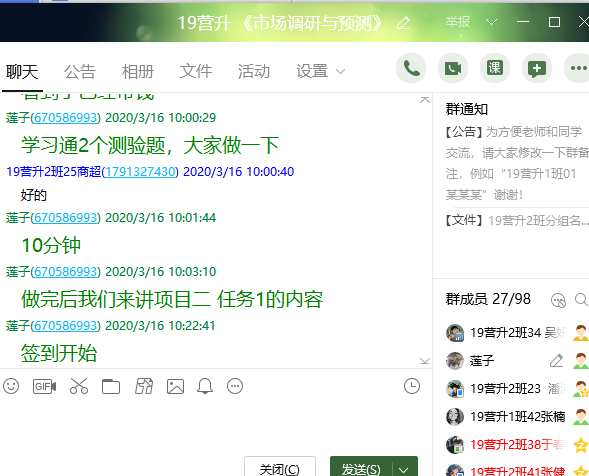Image resolution: width=589 pixels, height=476 pixels.
Task: Insert a picture with the image icon
Action: pos(175,386)
